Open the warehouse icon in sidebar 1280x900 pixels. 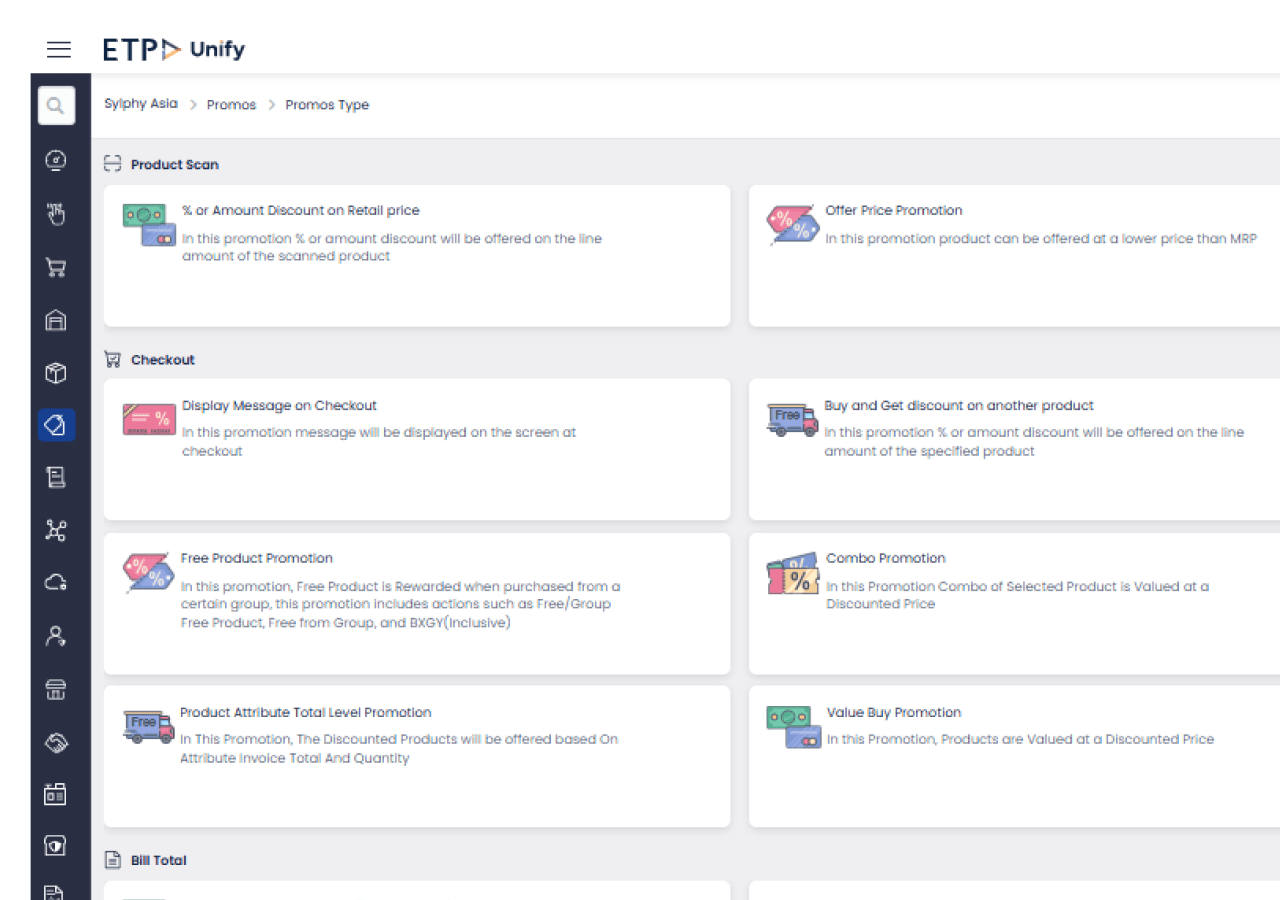click(56, 320)
